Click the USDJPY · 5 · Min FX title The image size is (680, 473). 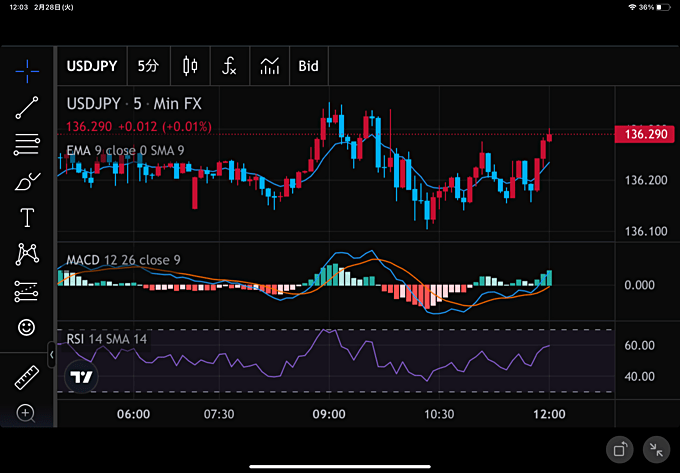(134, 104)
